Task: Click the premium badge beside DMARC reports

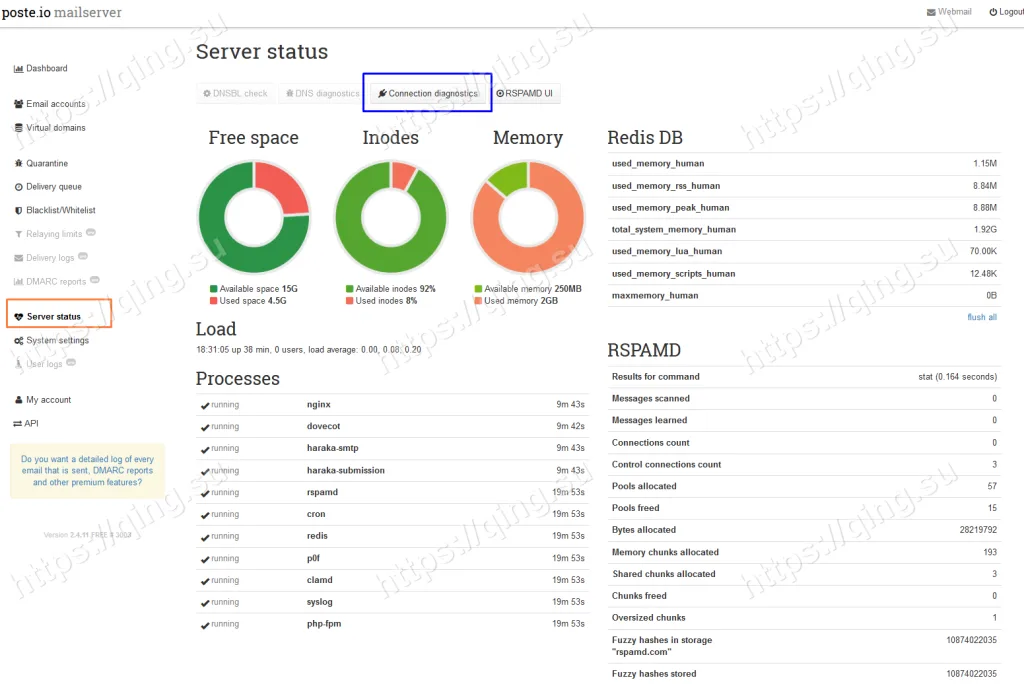Action: [x=95, y=280]
